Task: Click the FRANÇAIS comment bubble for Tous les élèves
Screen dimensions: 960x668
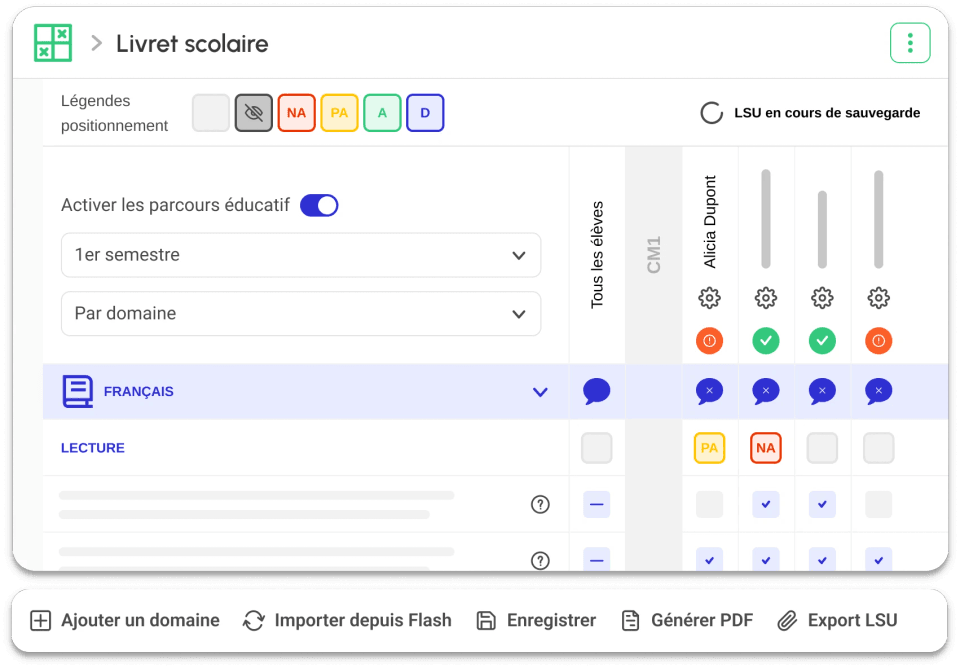Action: pyautogui.click(x=596, y=391)
